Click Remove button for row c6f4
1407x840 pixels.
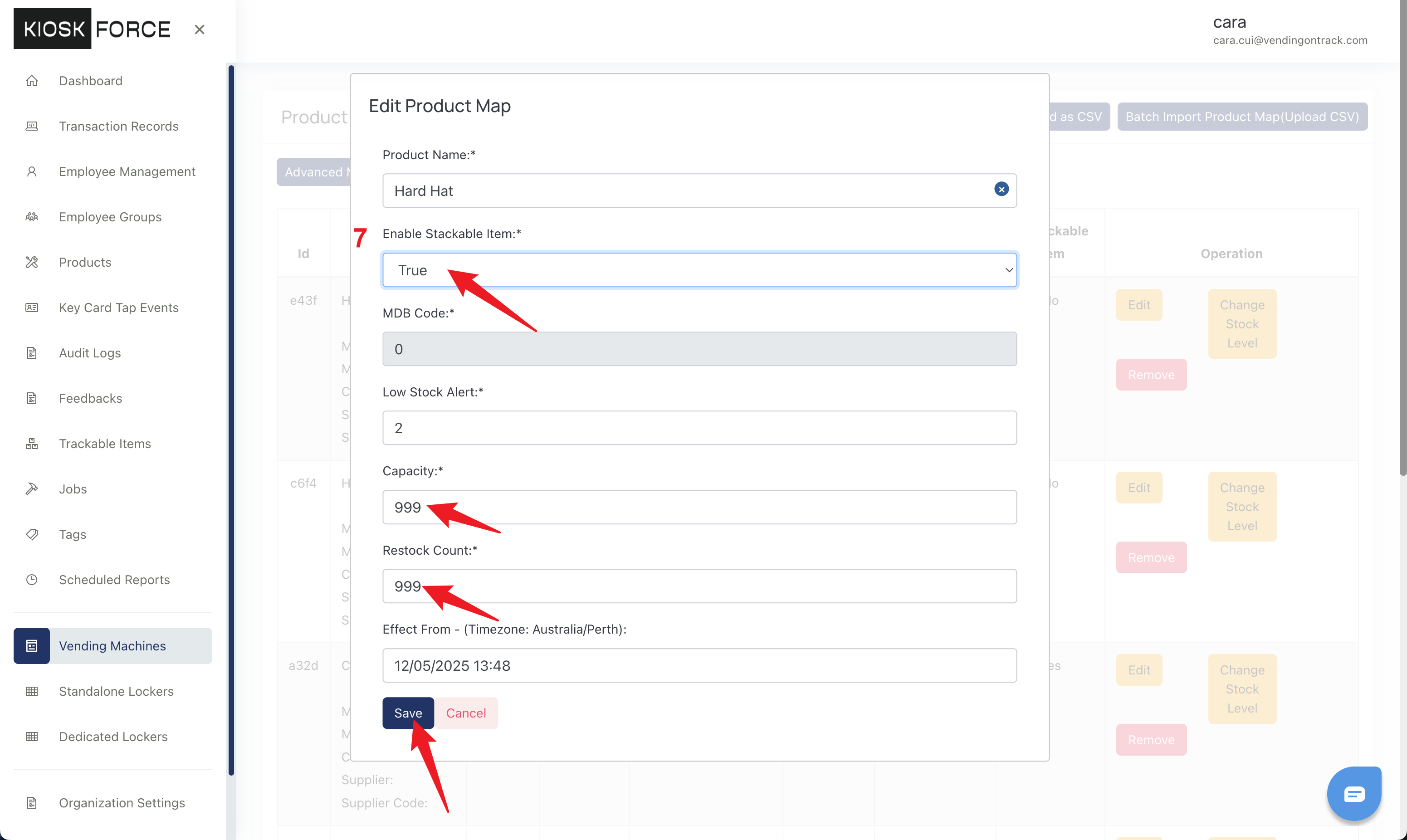[x=1151, y=557]
